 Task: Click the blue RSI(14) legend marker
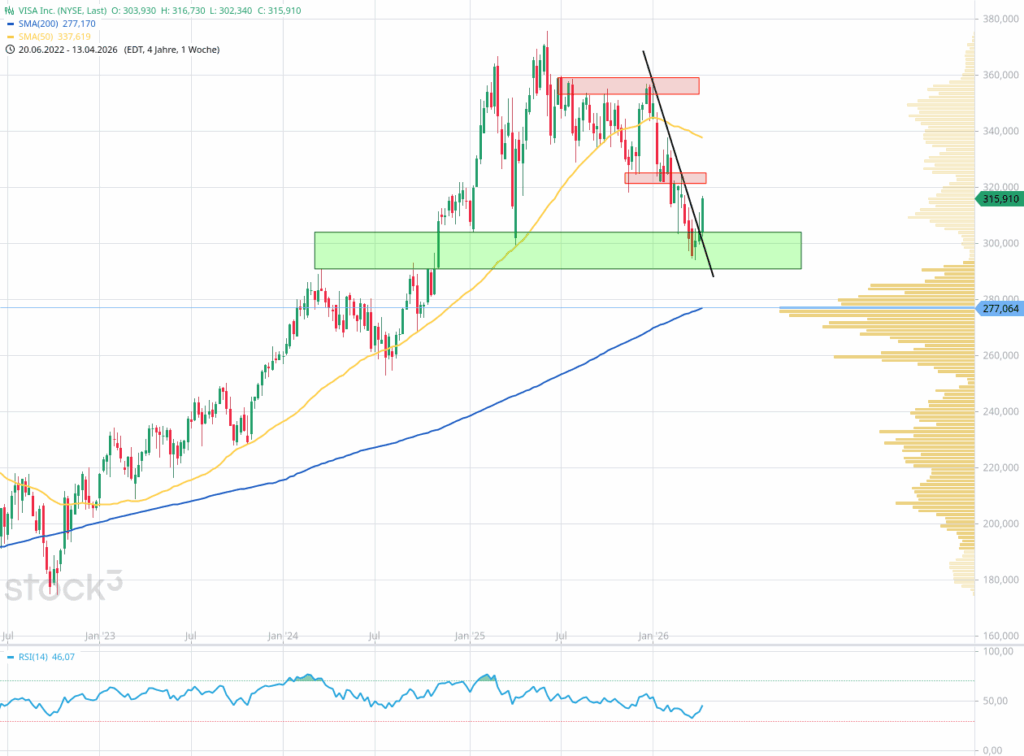coord(10,657)
